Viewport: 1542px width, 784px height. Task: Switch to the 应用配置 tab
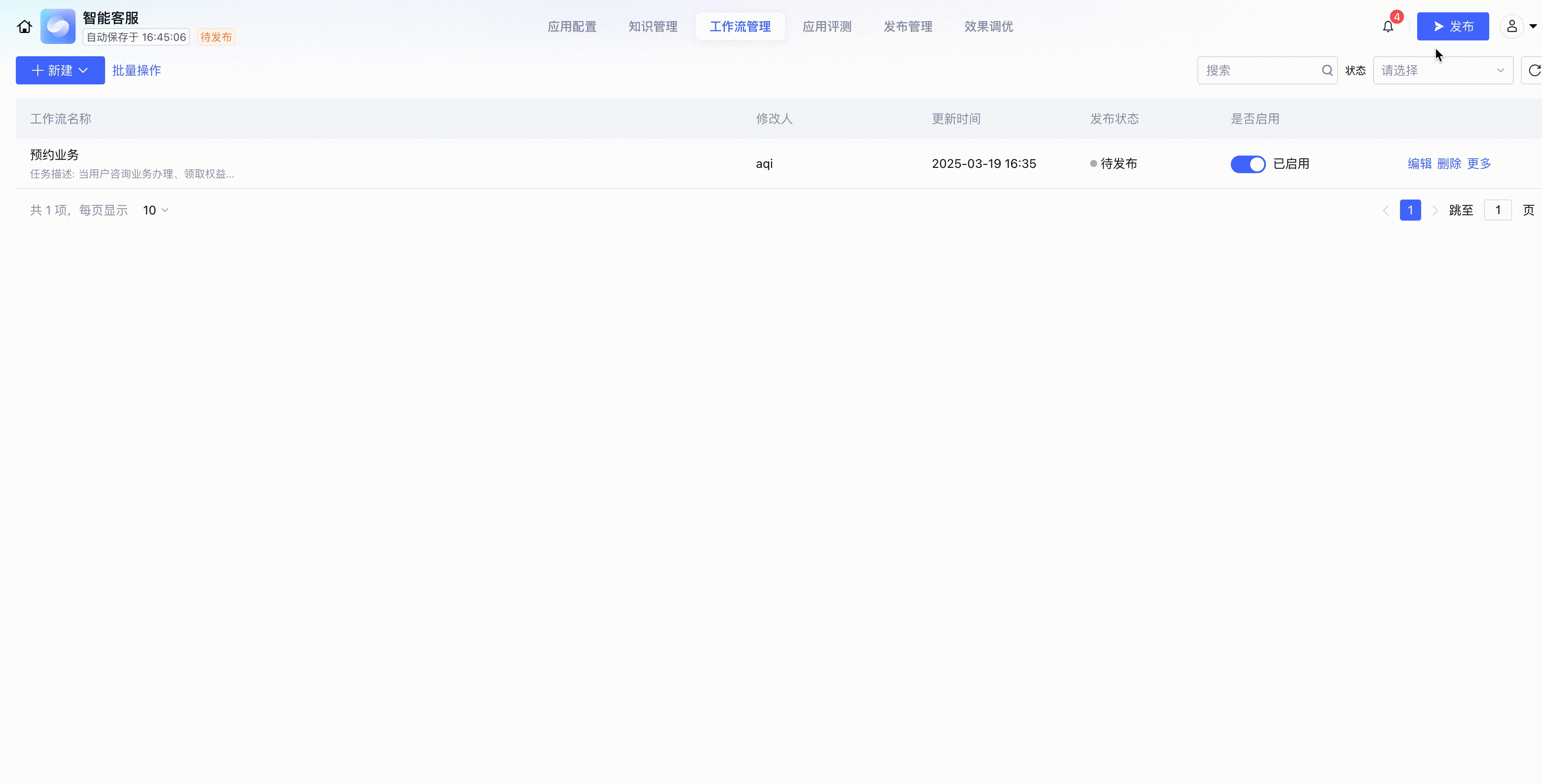click(572, 27)
